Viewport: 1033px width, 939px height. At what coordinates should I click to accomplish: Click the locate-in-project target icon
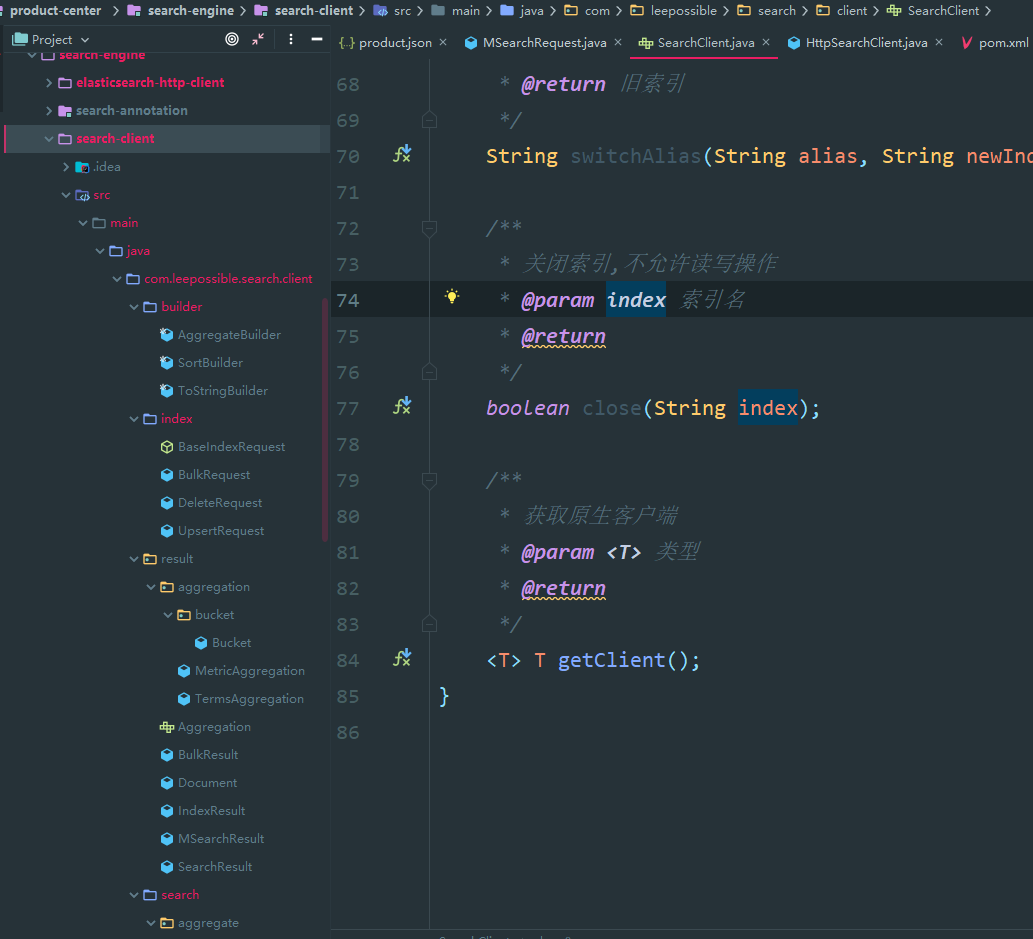click(x=232, y=39)
